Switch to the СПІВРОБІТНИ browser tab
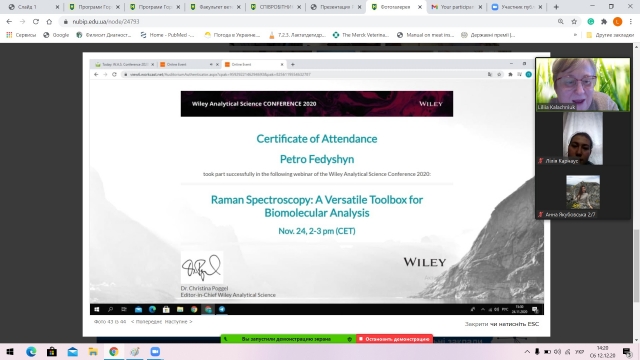This screenshot has height=360, width=640. 276,7
